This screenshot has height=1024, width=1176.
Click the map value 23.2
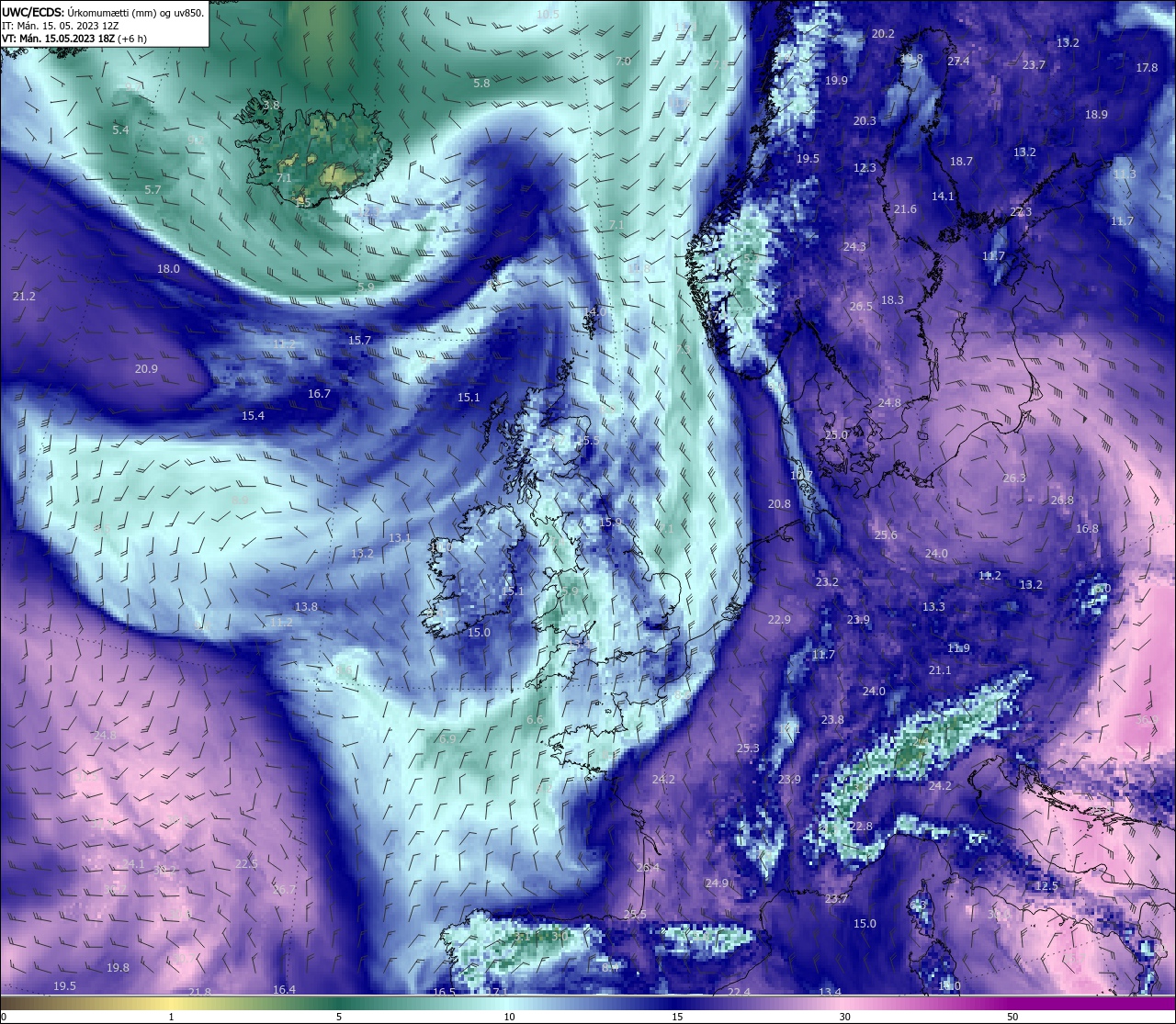(827, 581)
